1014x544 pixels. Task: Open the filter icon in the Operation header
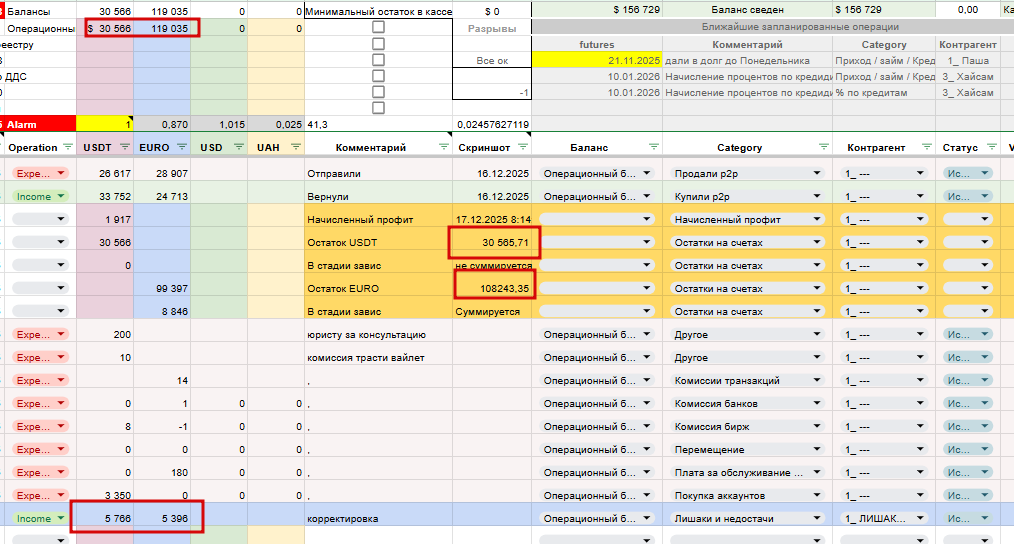click(68, 147)
